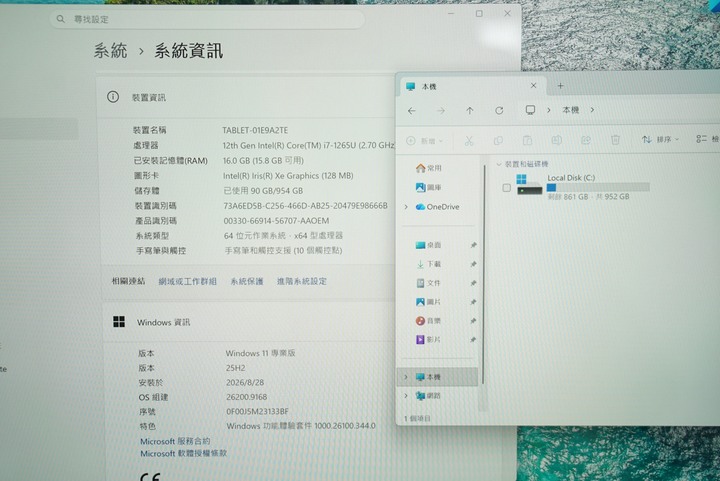
Task: Expand the 網路 tree node
Action: 405,396
